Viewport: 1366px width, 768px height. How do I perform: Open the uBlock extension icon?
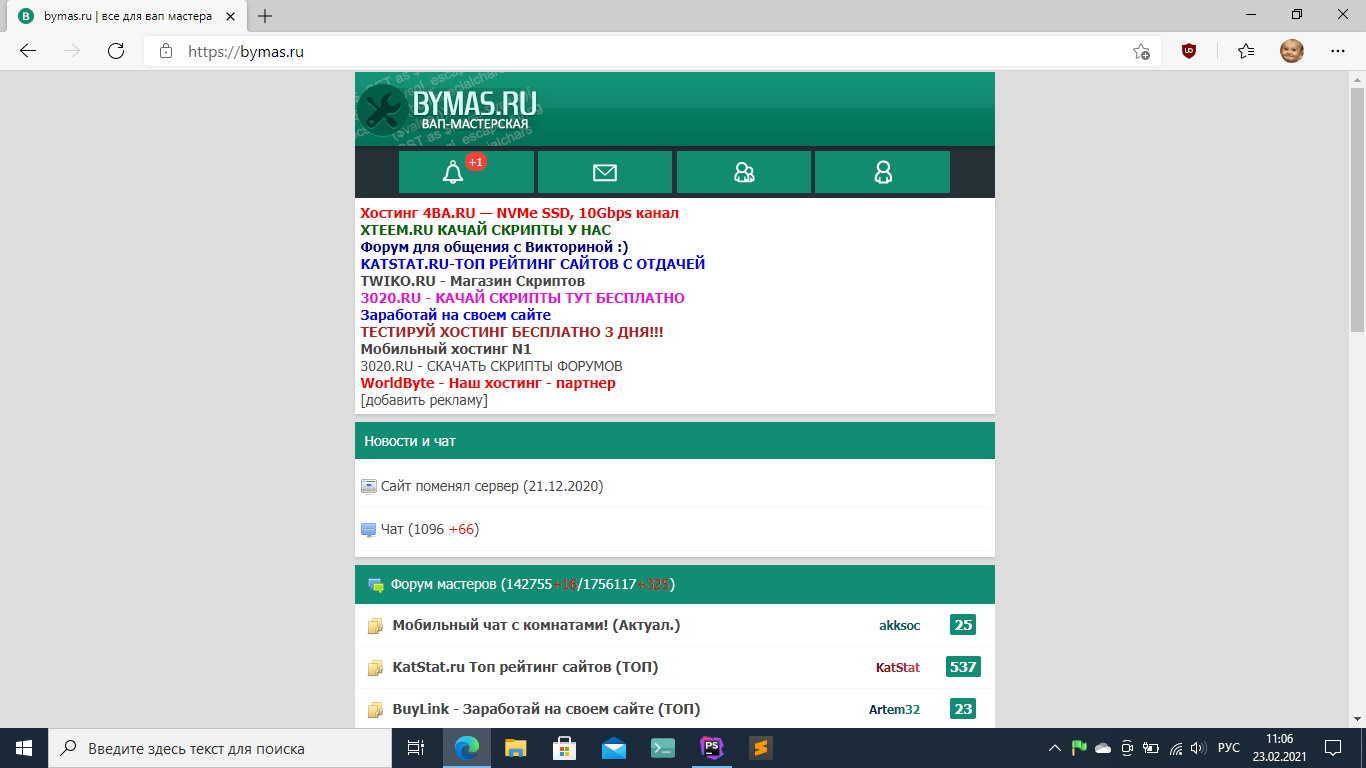1189,51
